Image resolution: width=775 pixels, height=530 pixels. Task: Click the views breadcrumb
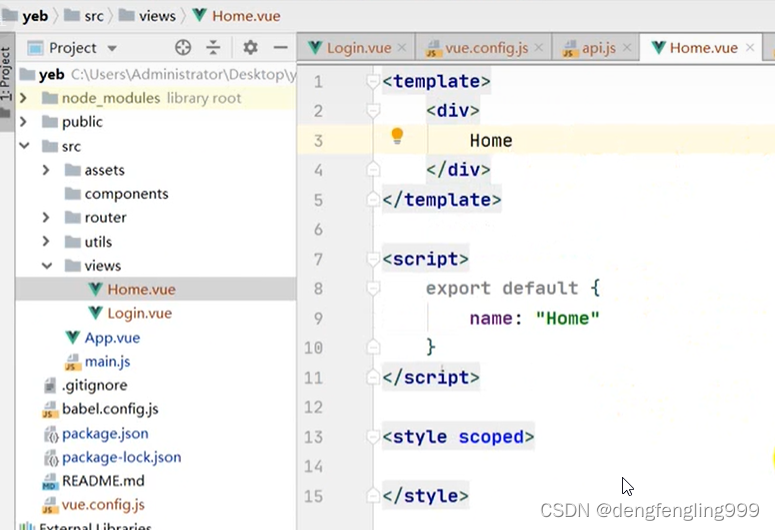[157, 16]
